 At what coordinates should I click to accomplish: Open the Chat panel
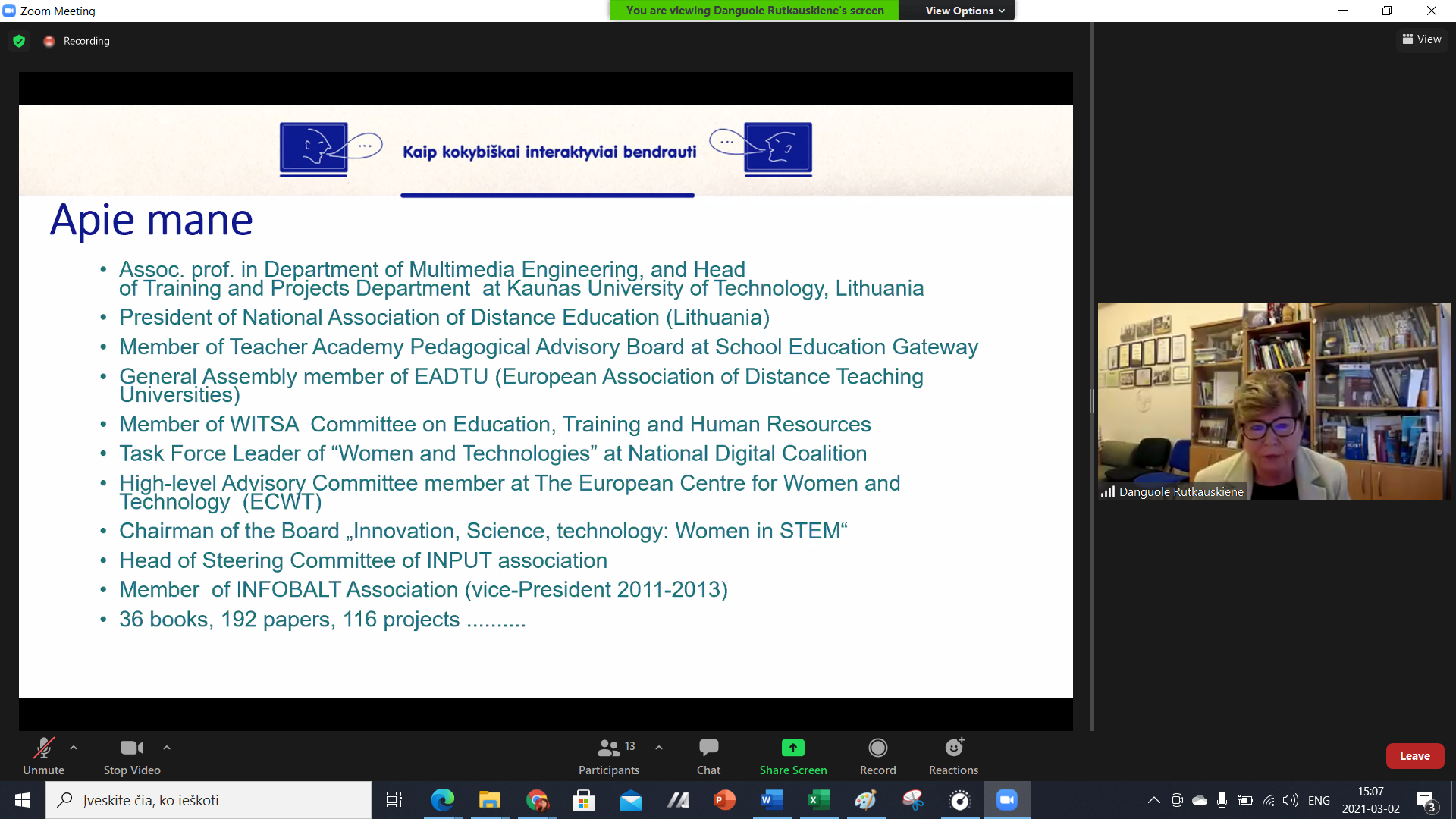(708, 756)
